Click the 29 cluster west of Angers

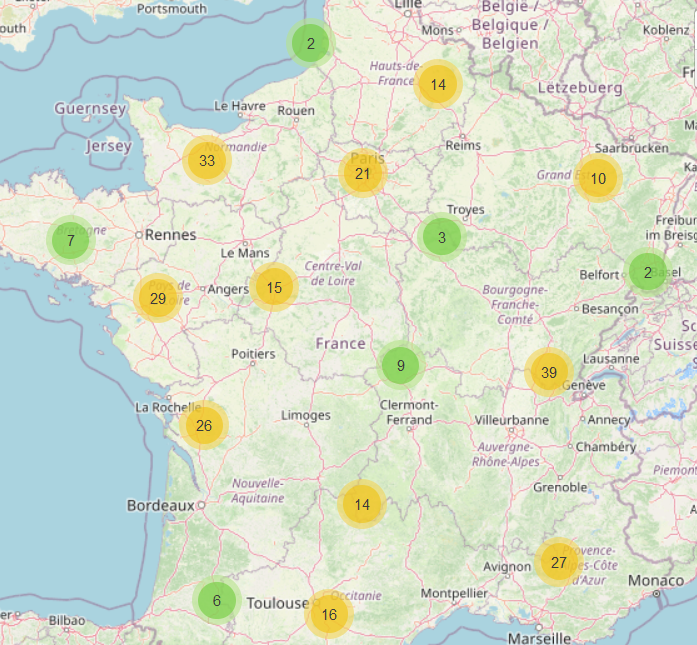tap(157, 298)
